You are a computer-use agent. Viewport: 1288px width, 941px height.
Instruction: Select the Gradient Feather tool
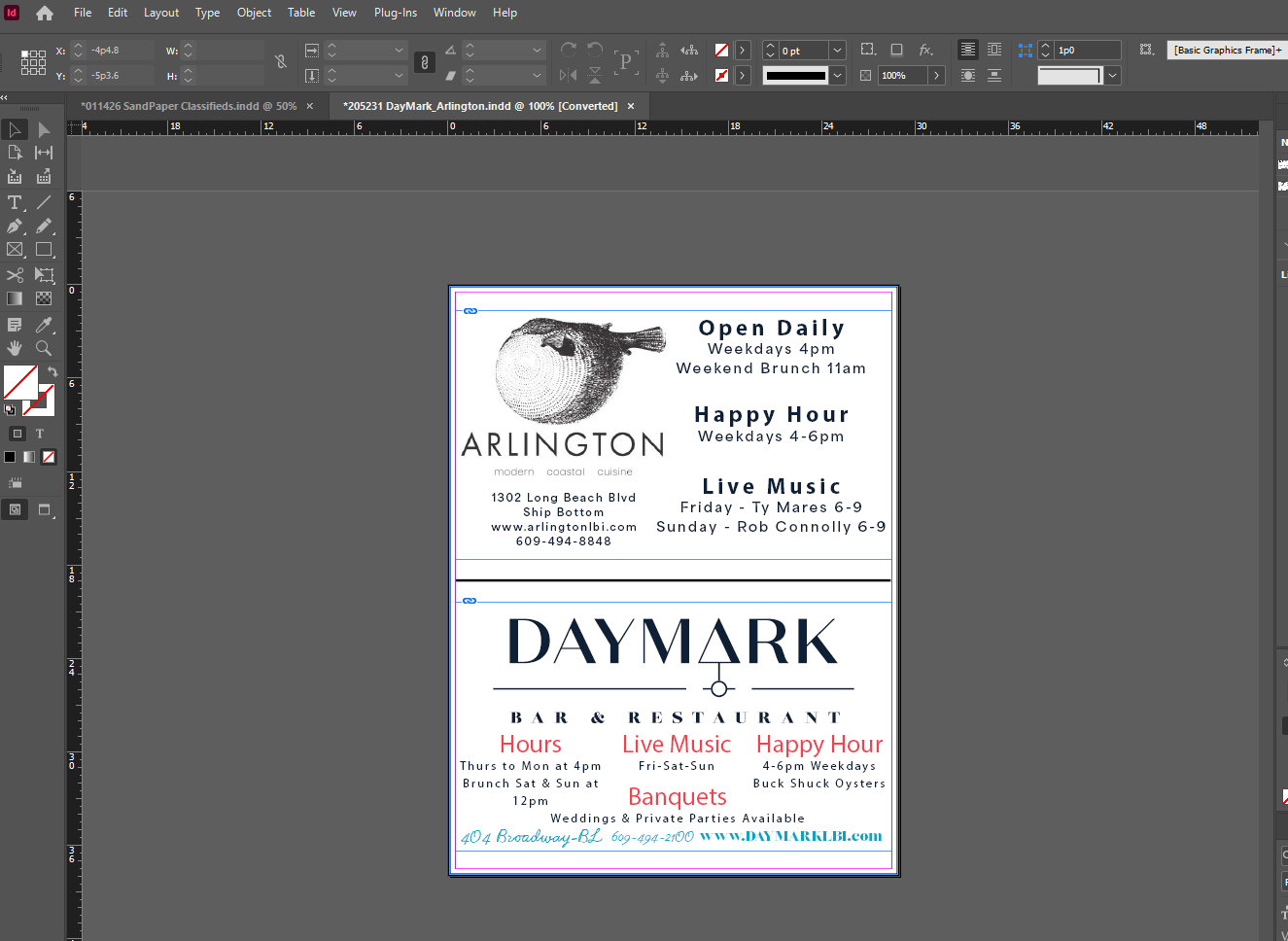tap(44, 298)
